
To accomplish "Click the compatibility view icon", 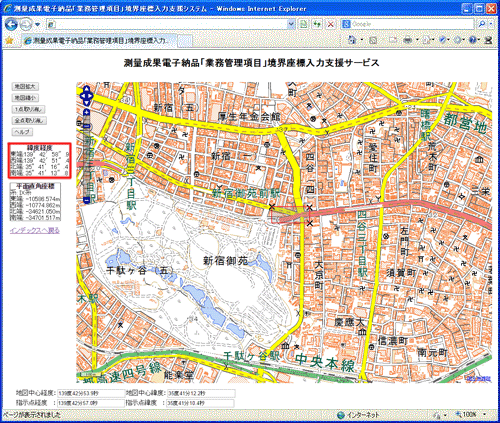I will tap(304, 24).
